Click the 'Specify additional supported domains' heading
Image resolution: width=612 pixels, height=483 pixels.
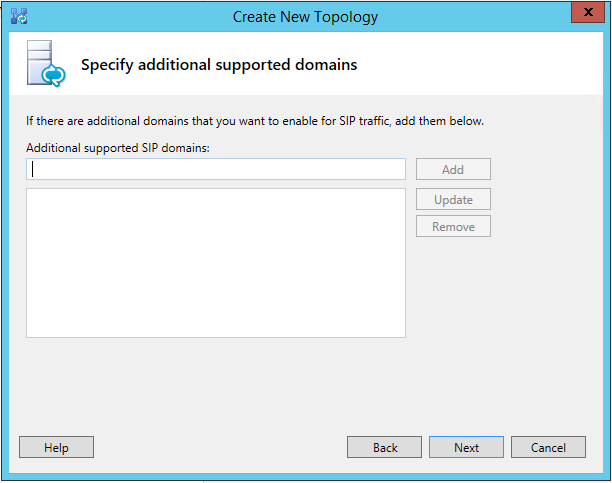pos(219,65)
